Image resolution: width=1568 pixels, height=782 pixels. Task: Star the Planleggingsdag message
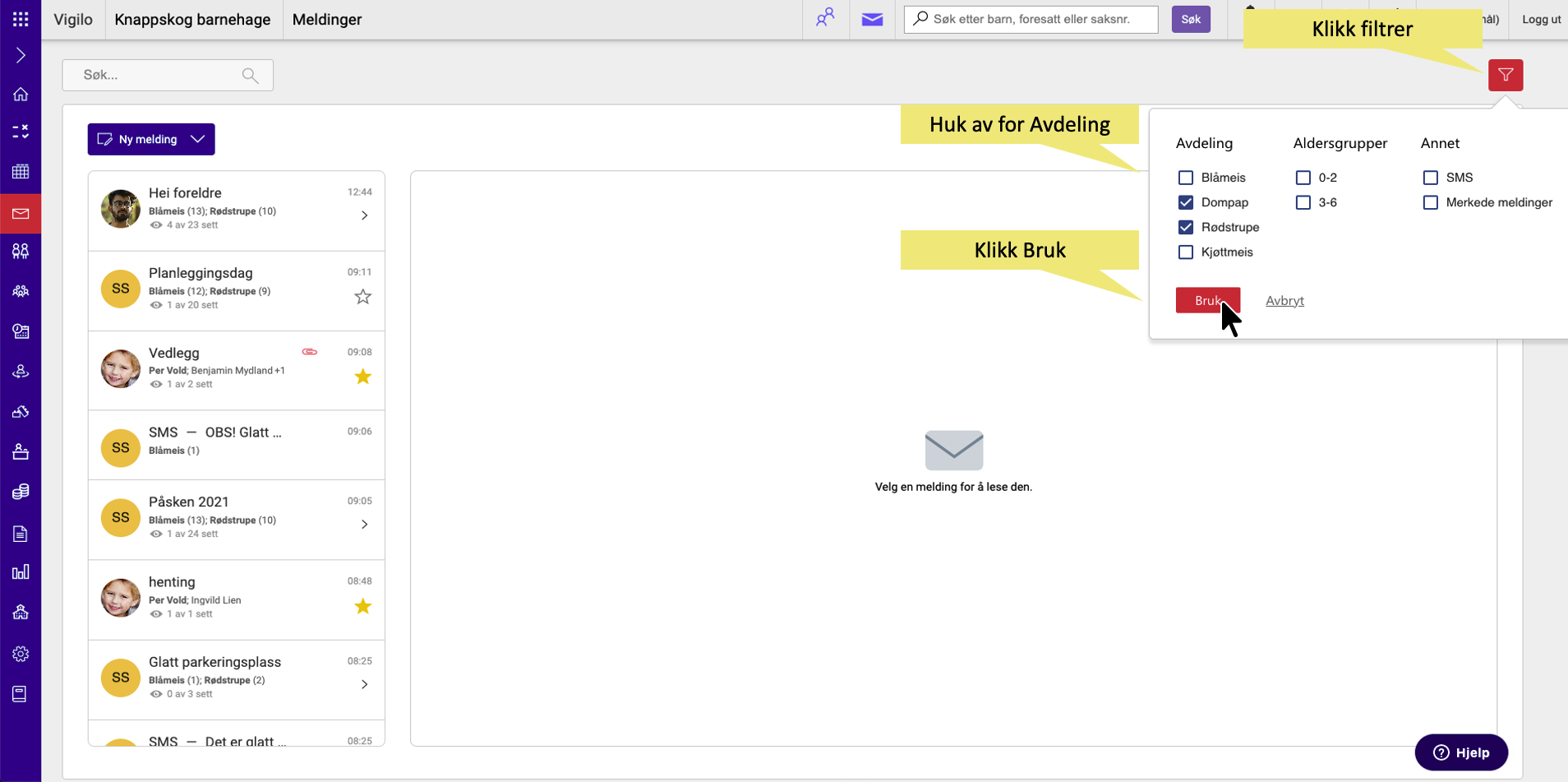(x=362, y=297)
